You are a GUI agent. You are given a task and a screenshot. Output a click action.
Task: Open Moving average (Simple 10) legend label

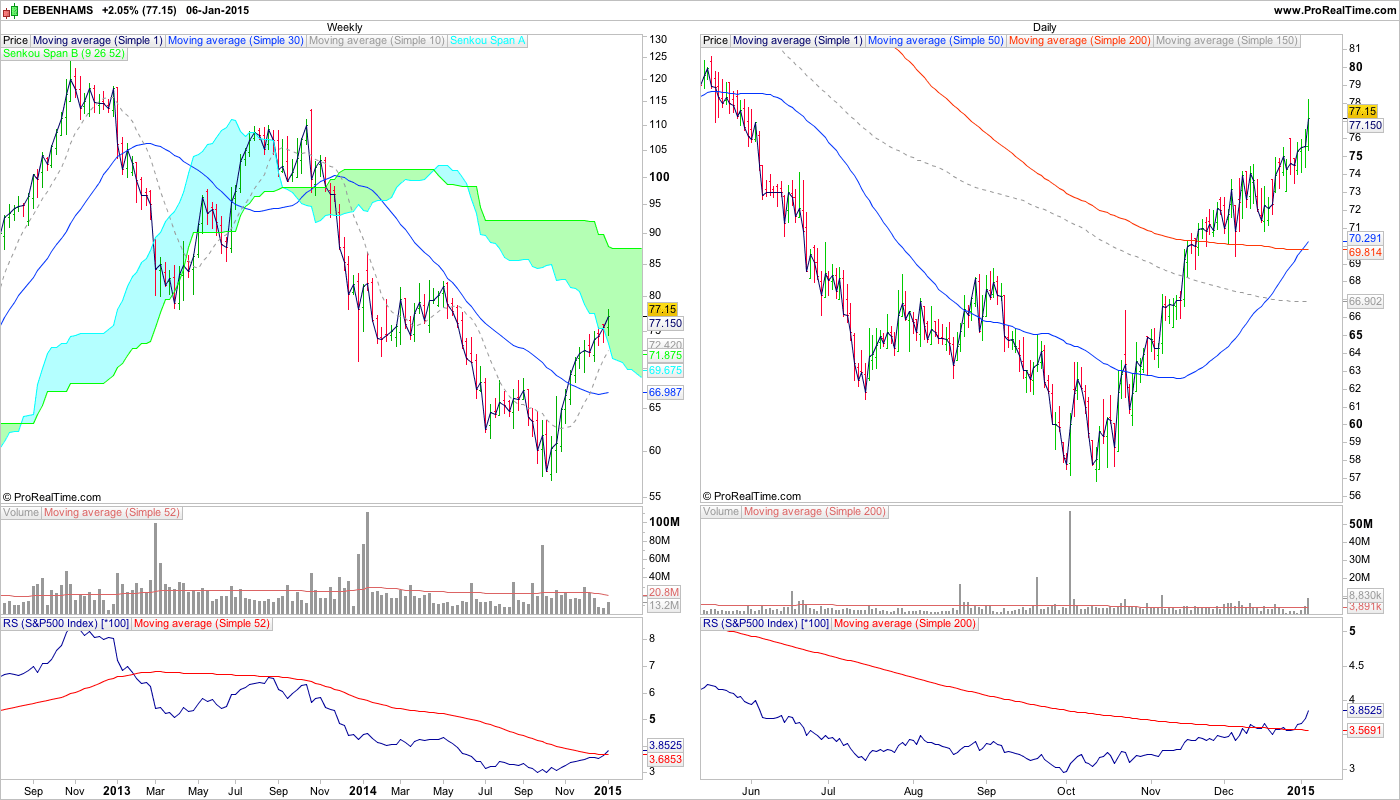[378, 41]
